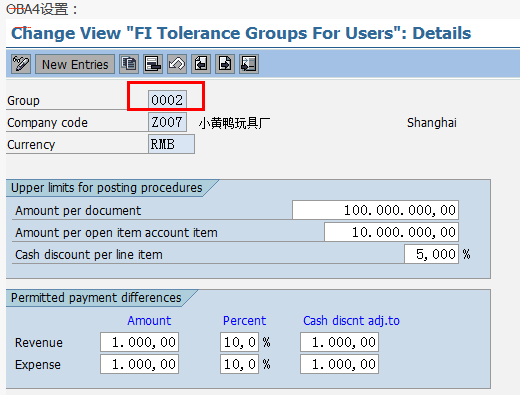This screenshot has height=395, width=520.
Task: Select the Company code field Z007
Action: click(167, 122)
